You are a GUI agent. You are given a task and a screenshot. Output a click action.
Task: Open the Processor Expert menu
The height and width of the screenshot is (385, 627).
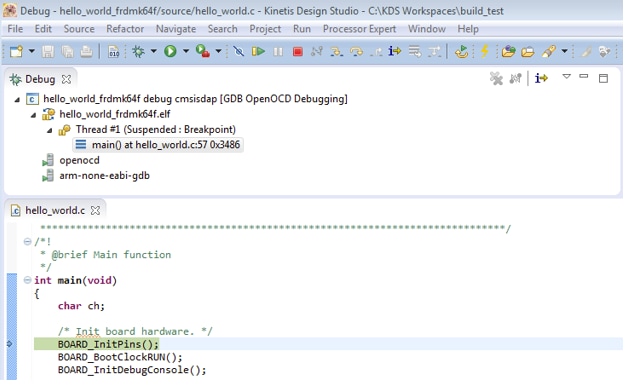point(359,29)
